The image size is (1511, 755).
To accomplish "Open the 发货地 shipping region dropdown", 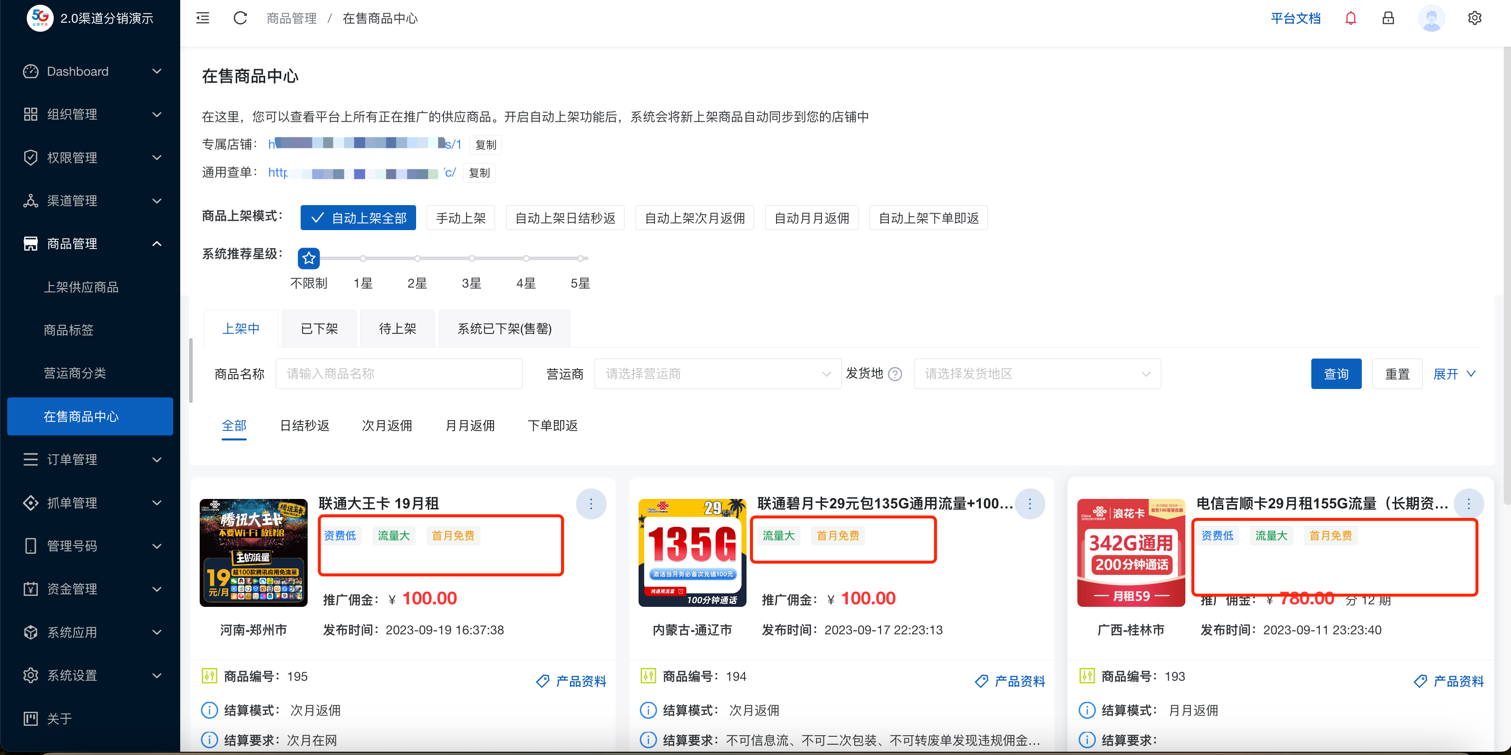I will tap(1036, 374).
